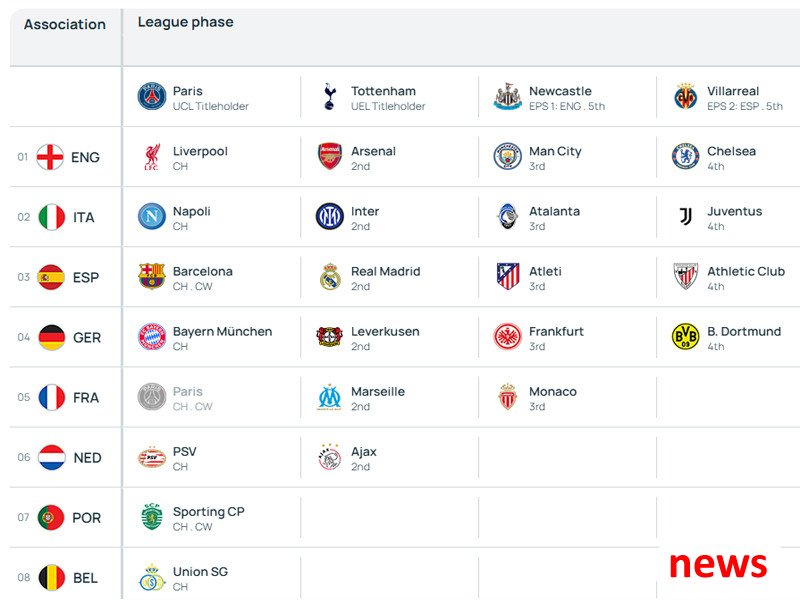Click the Tottenham cockerel logo
The width and height of the screenshot is (800, 600).
330,97
